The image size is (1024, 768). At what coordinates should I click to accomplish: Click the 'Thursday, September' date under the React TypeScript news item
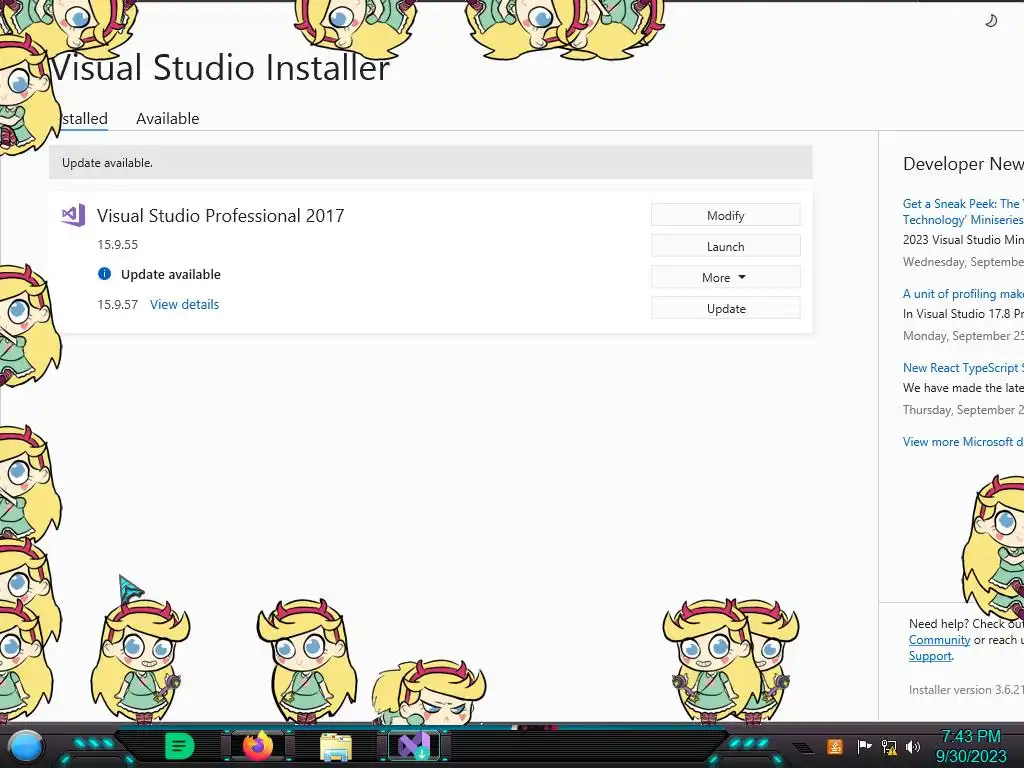(963, 409)
